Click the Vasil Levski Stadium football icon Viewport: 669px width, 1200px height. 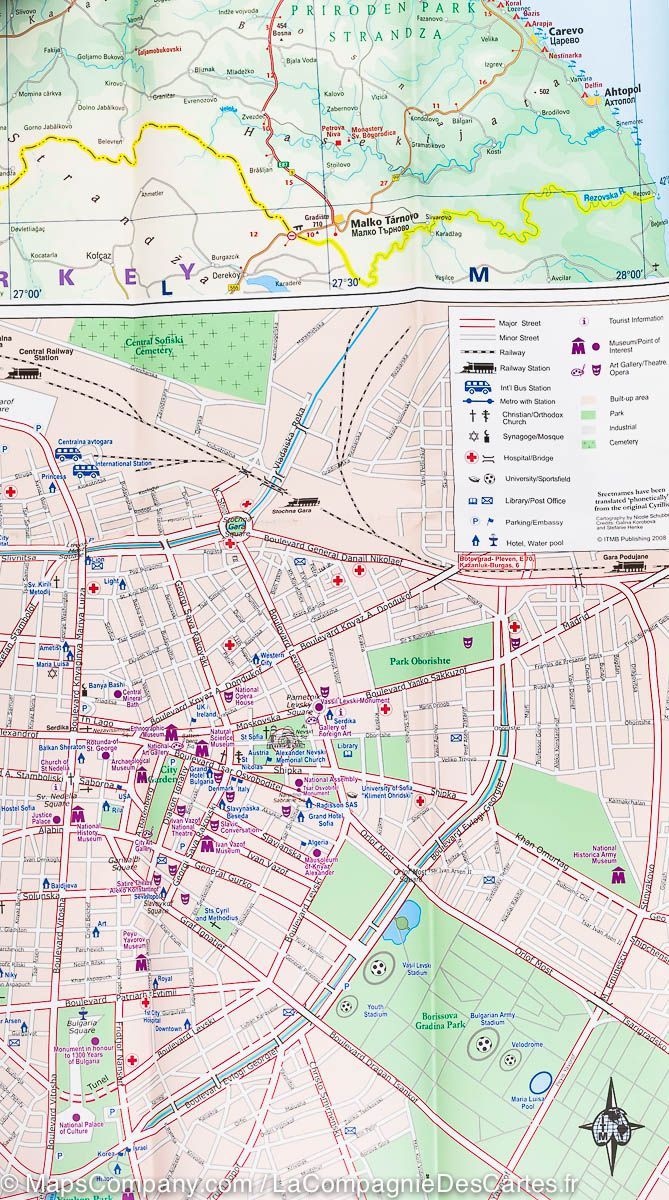coord(379,967)
